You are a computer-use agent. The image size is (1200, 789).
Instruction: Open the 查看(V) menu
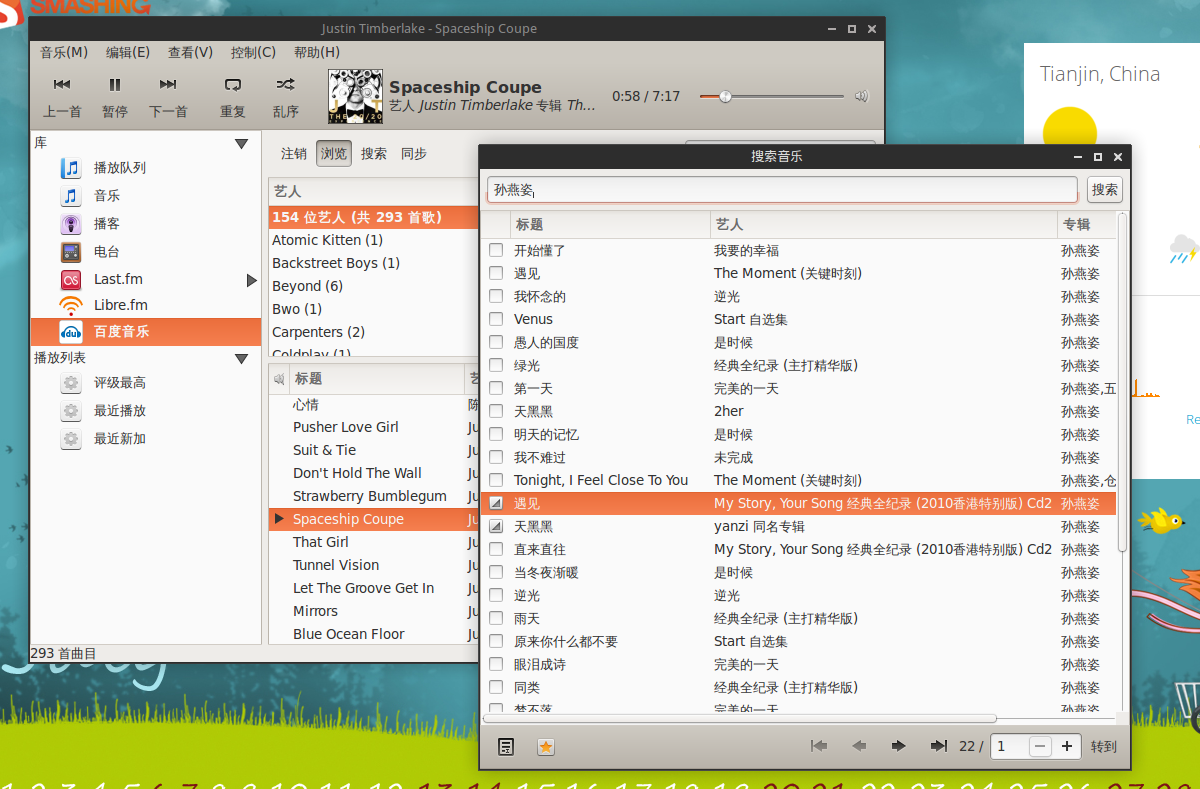[x=190, y=52]
